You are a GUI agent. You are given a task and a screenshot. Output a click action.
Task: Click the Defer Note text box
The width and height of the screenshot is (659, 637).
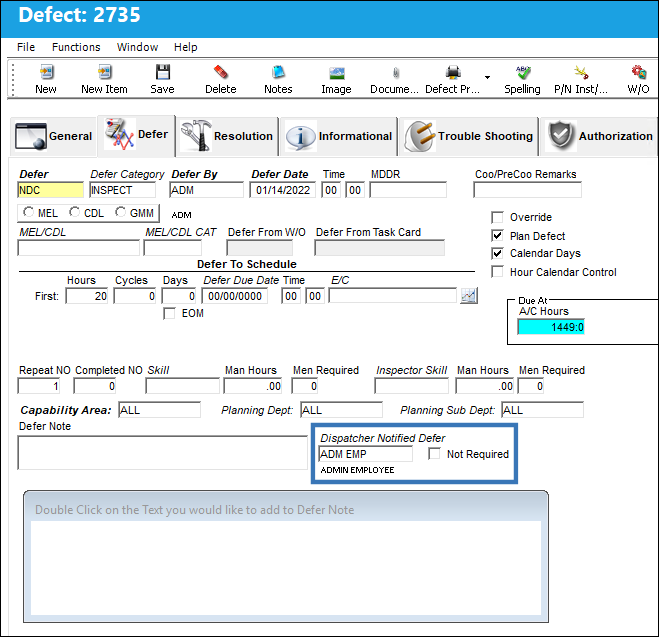click(x=163, y=453)
